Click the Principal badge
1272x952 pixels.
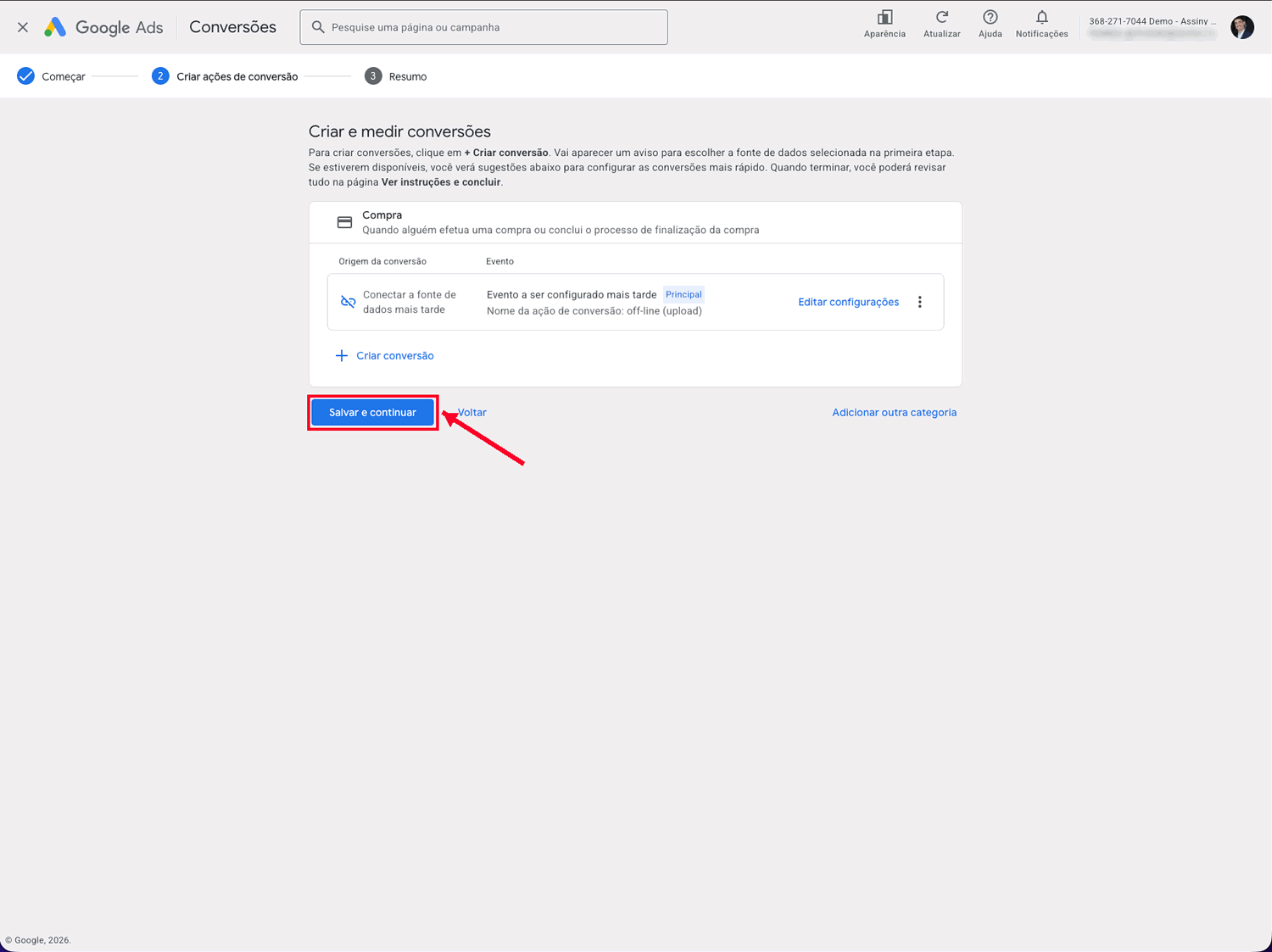point(683,294)
